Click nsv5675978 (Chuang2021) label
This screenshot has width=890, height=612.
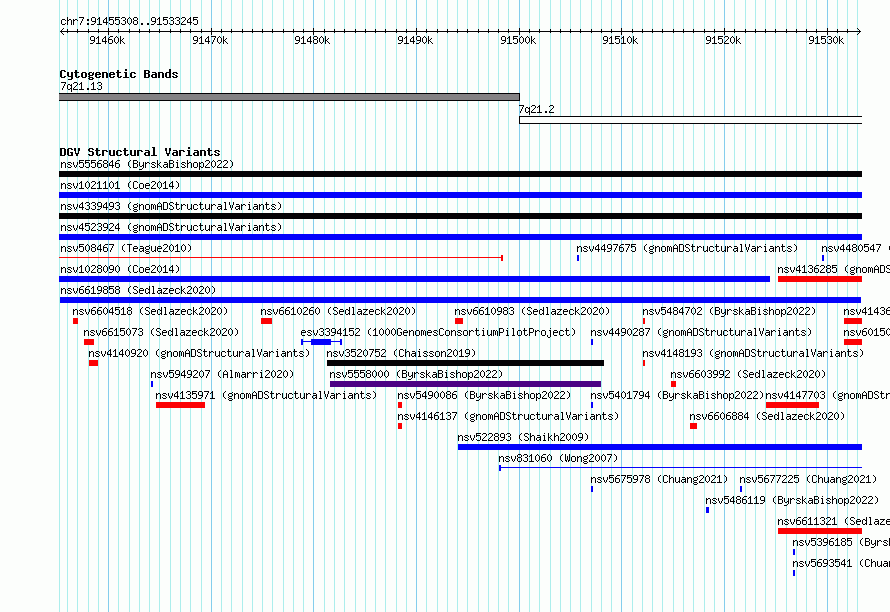[x=659, y=479]
